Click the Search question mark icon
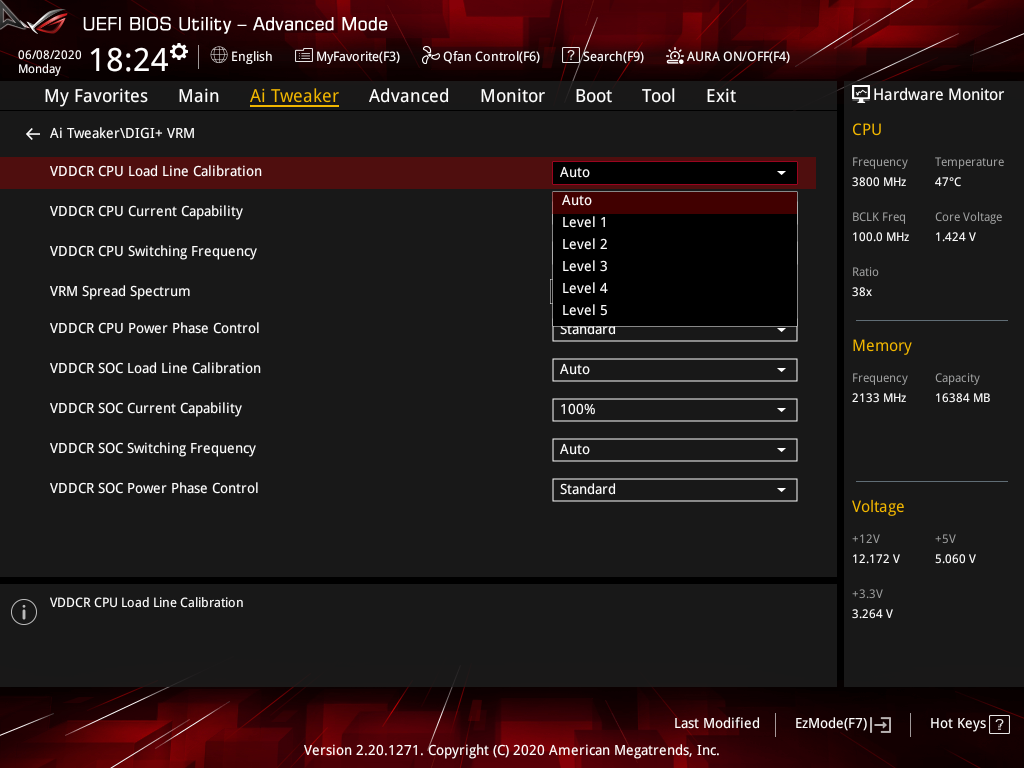 coord(570,56)
